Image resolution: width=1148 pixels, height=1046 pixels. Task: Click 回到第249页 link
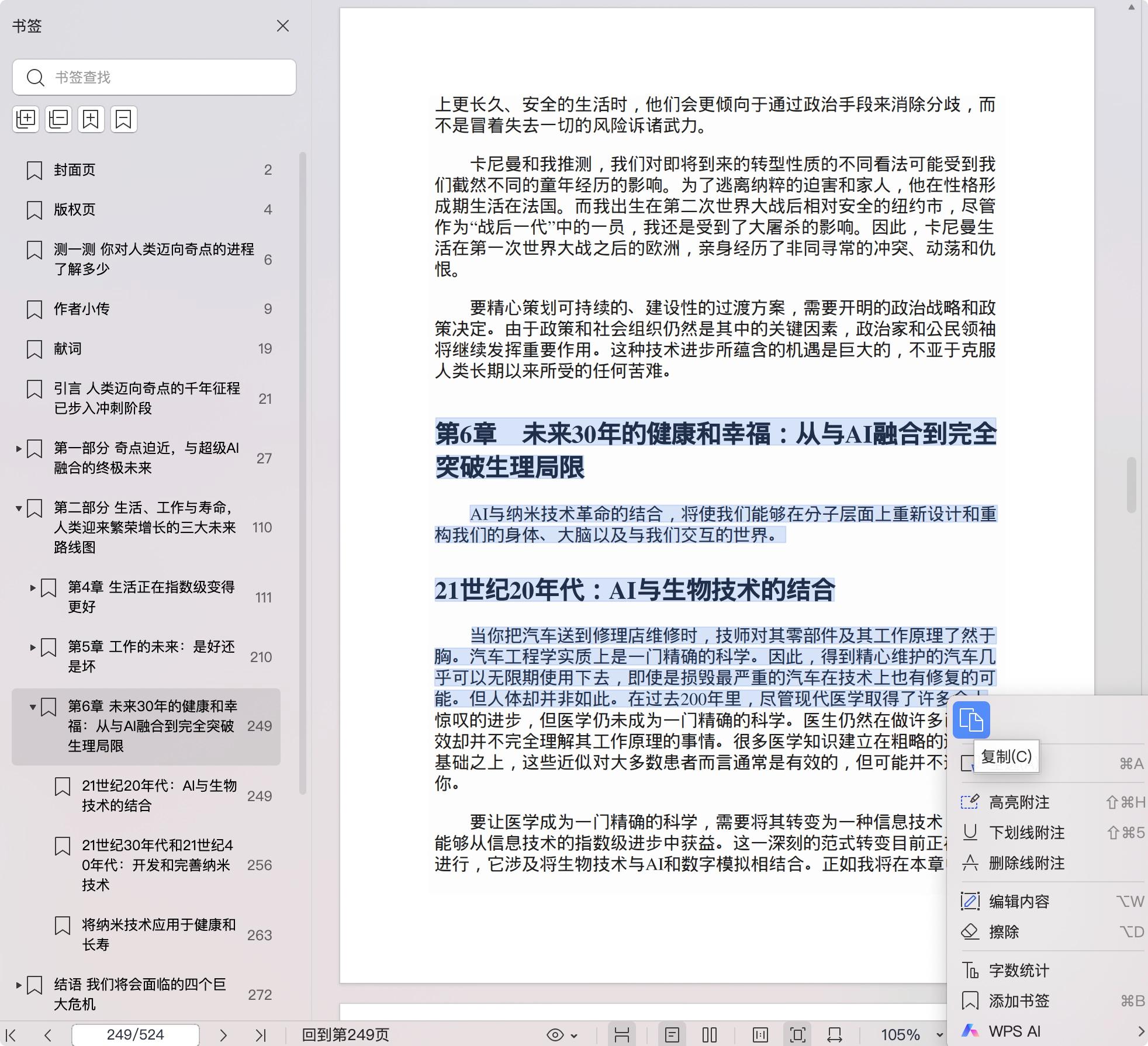coord(345,1035)
